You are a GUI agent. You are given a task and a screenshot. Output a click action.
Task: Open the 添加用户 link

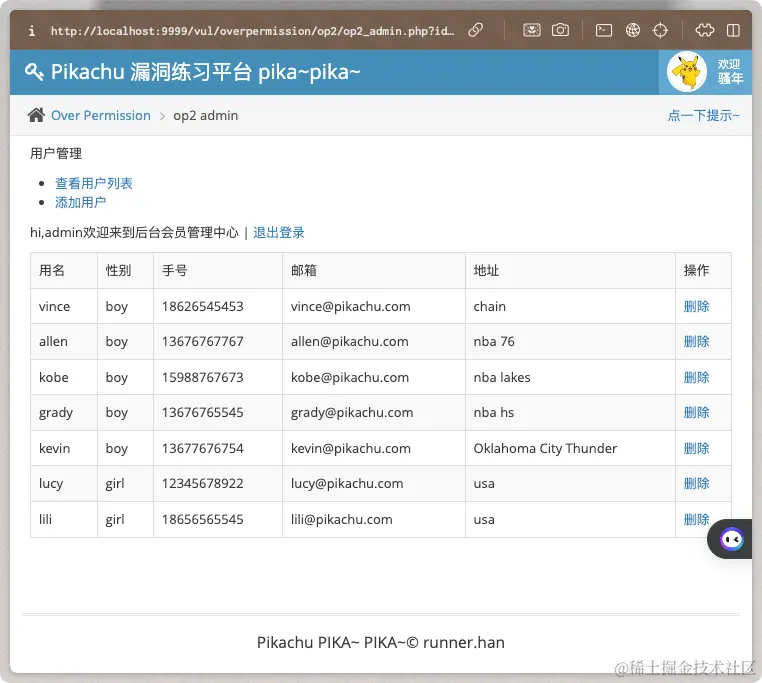[80, 202]
